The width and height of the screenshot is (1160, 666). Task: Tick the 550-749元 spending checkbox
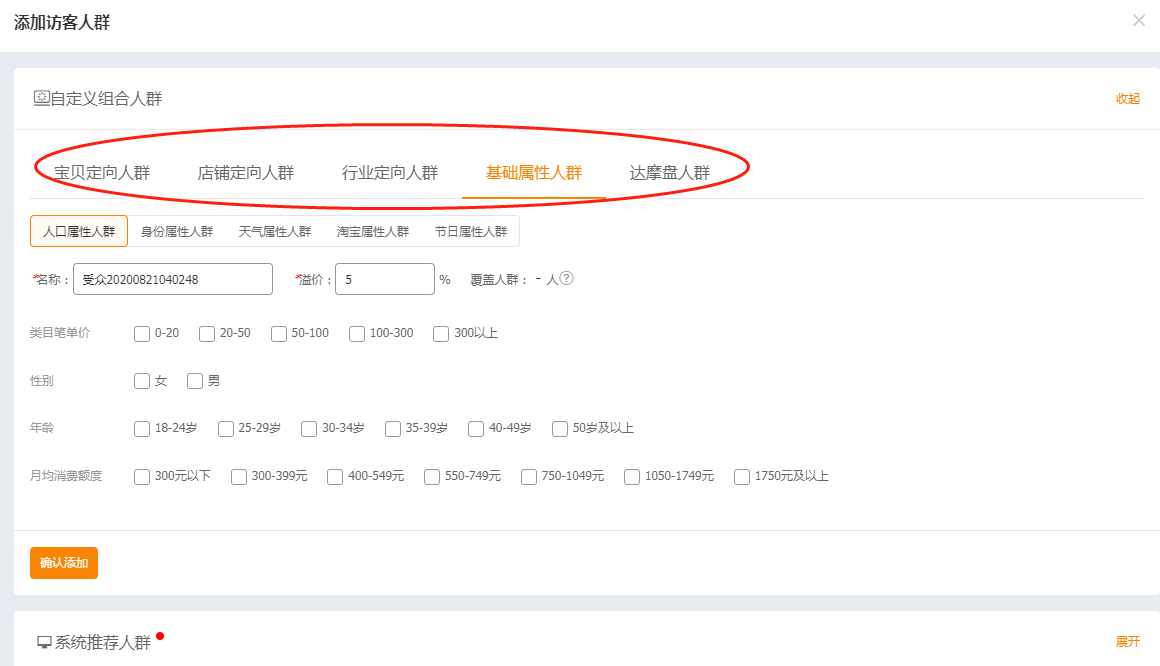(x=432, y=477)
